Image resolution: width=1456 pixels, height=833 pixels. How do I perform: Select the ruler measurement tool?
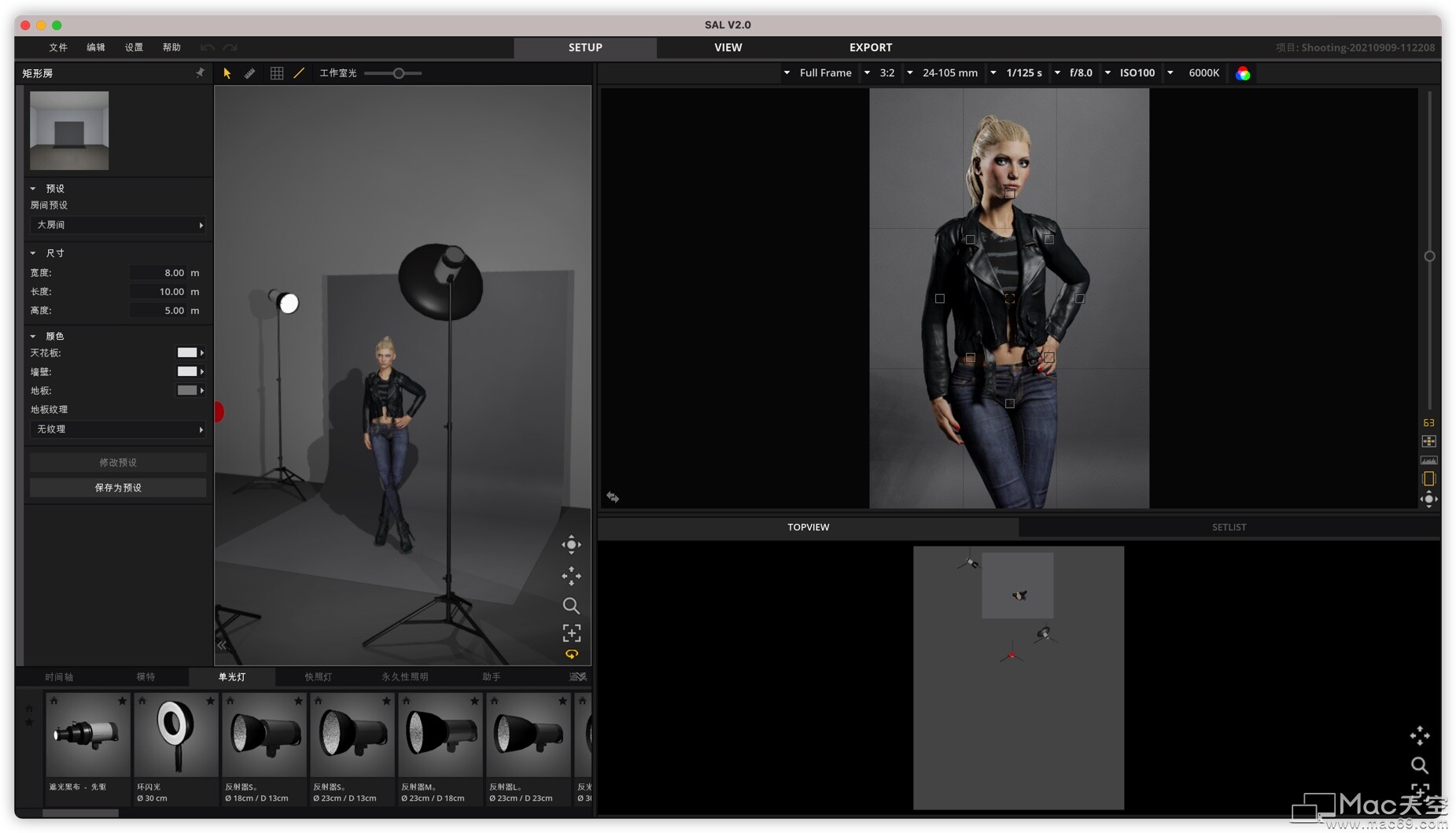(250, 73)
